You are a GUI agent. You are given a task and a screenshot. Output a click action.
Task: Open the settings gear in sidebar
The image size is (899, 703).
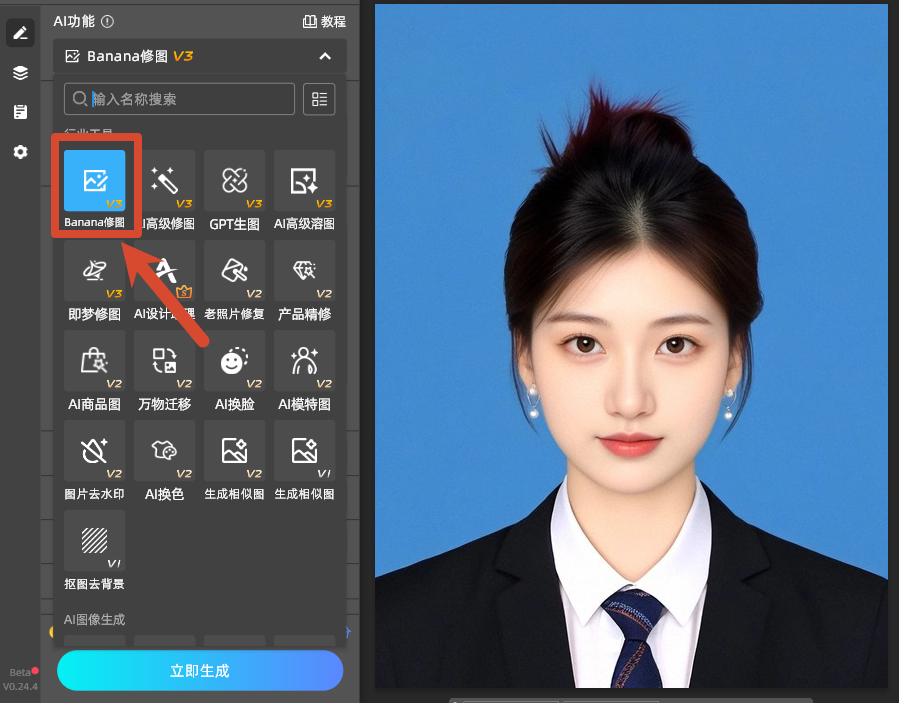pos(21,152)
